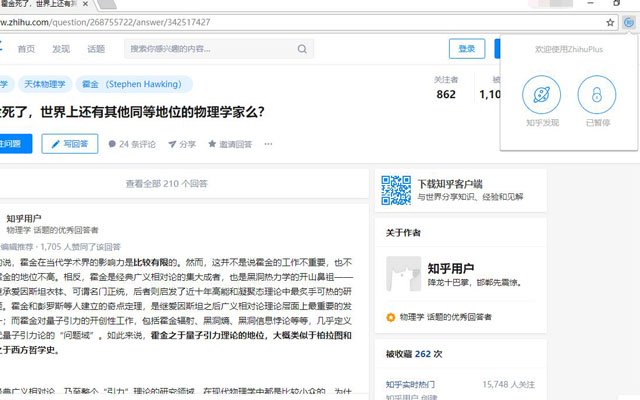Click the 分享 share button

182,144
